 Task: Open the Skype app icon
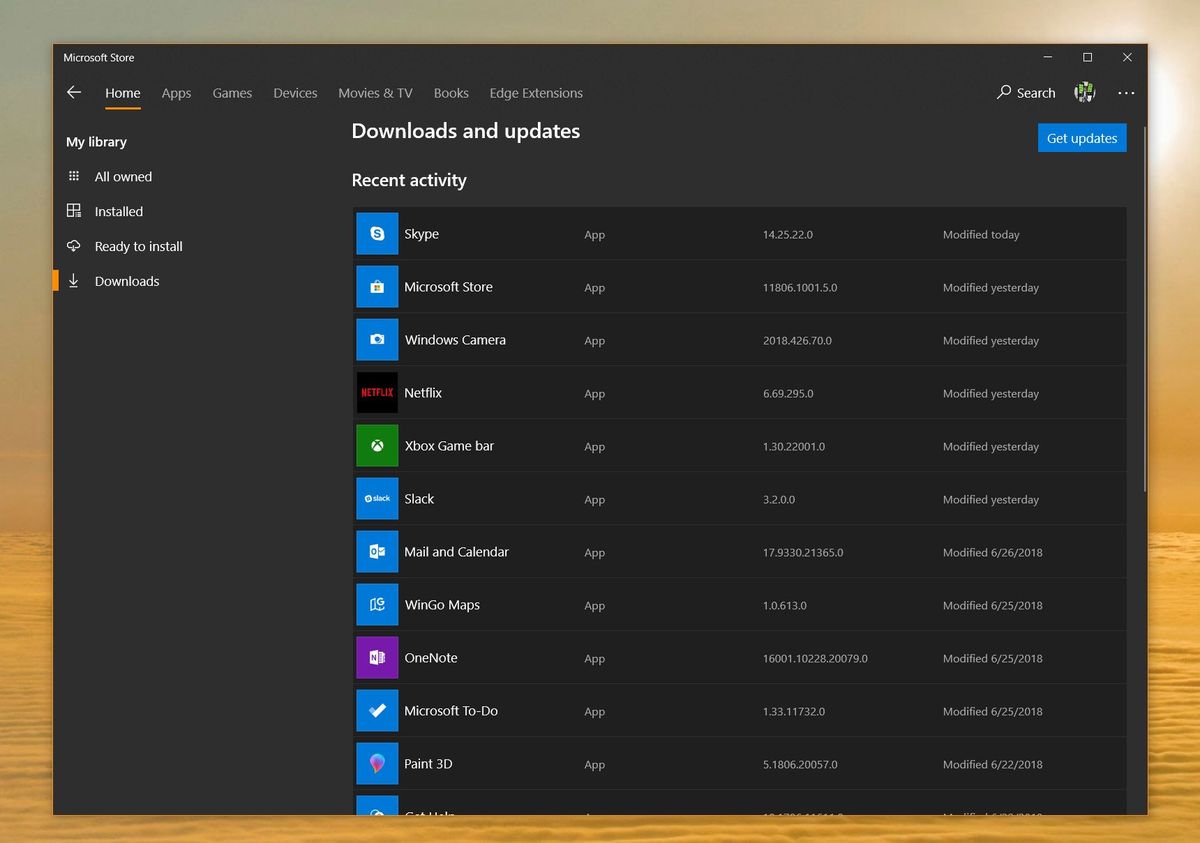tap(377, 233)
